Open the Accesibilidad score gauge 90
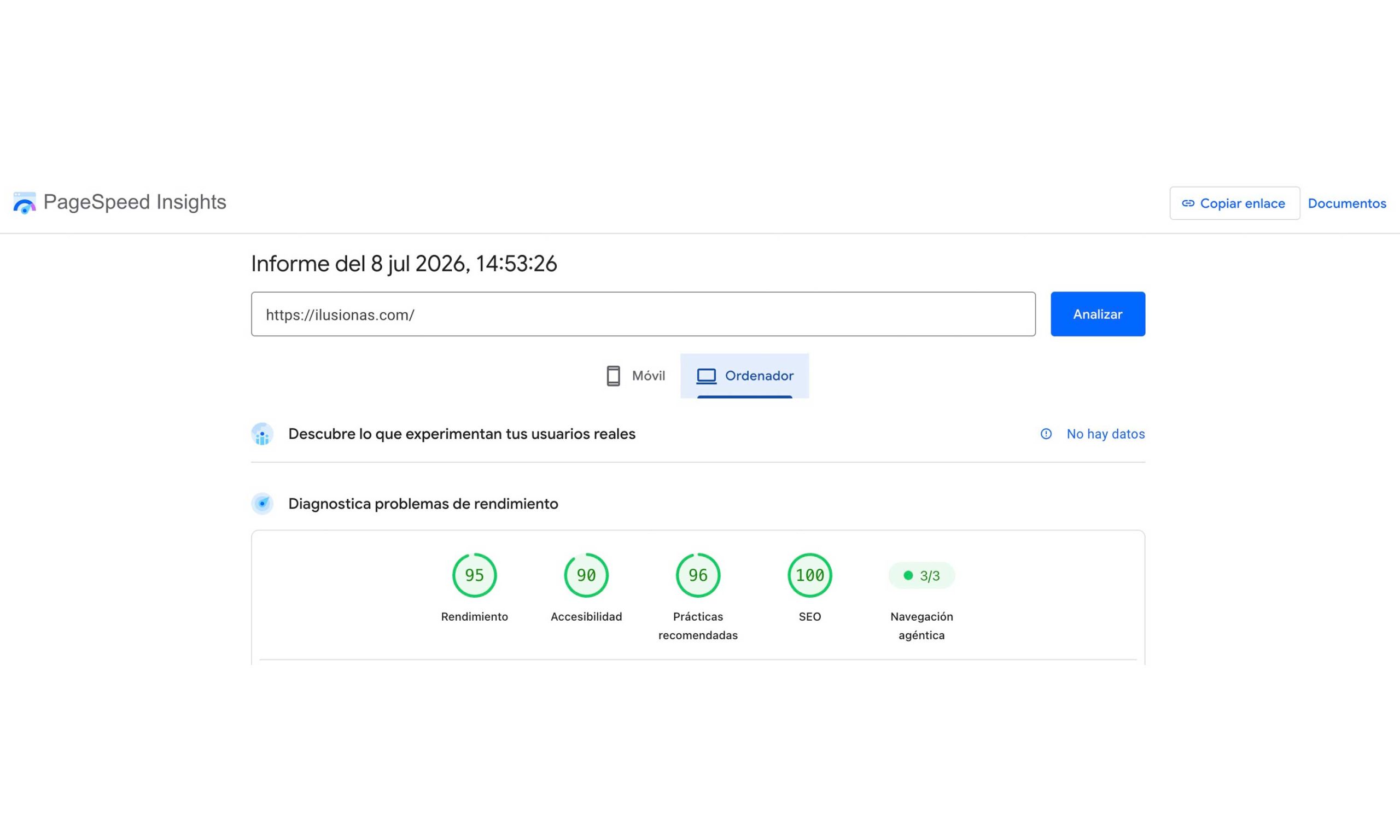Viewport: 1400px width, 840px height. (586, 575)
